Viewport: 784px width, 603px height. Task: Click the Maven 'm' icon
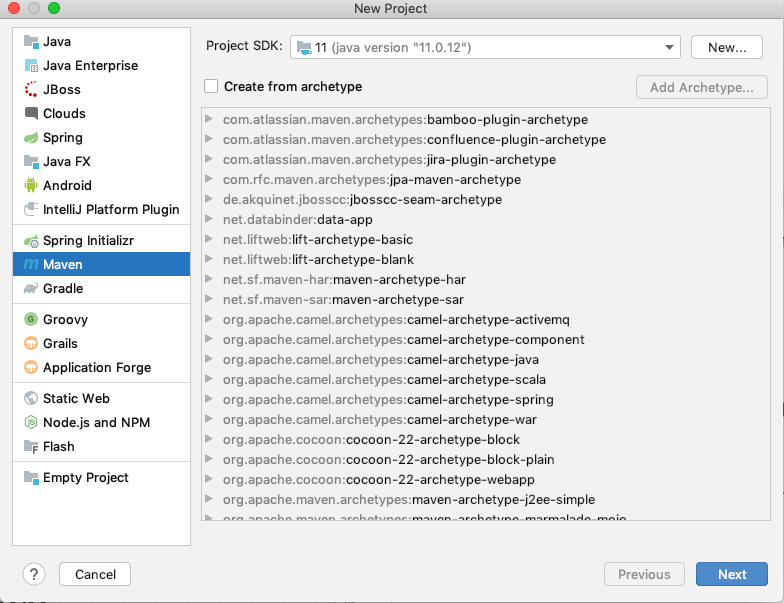(31, 264)
